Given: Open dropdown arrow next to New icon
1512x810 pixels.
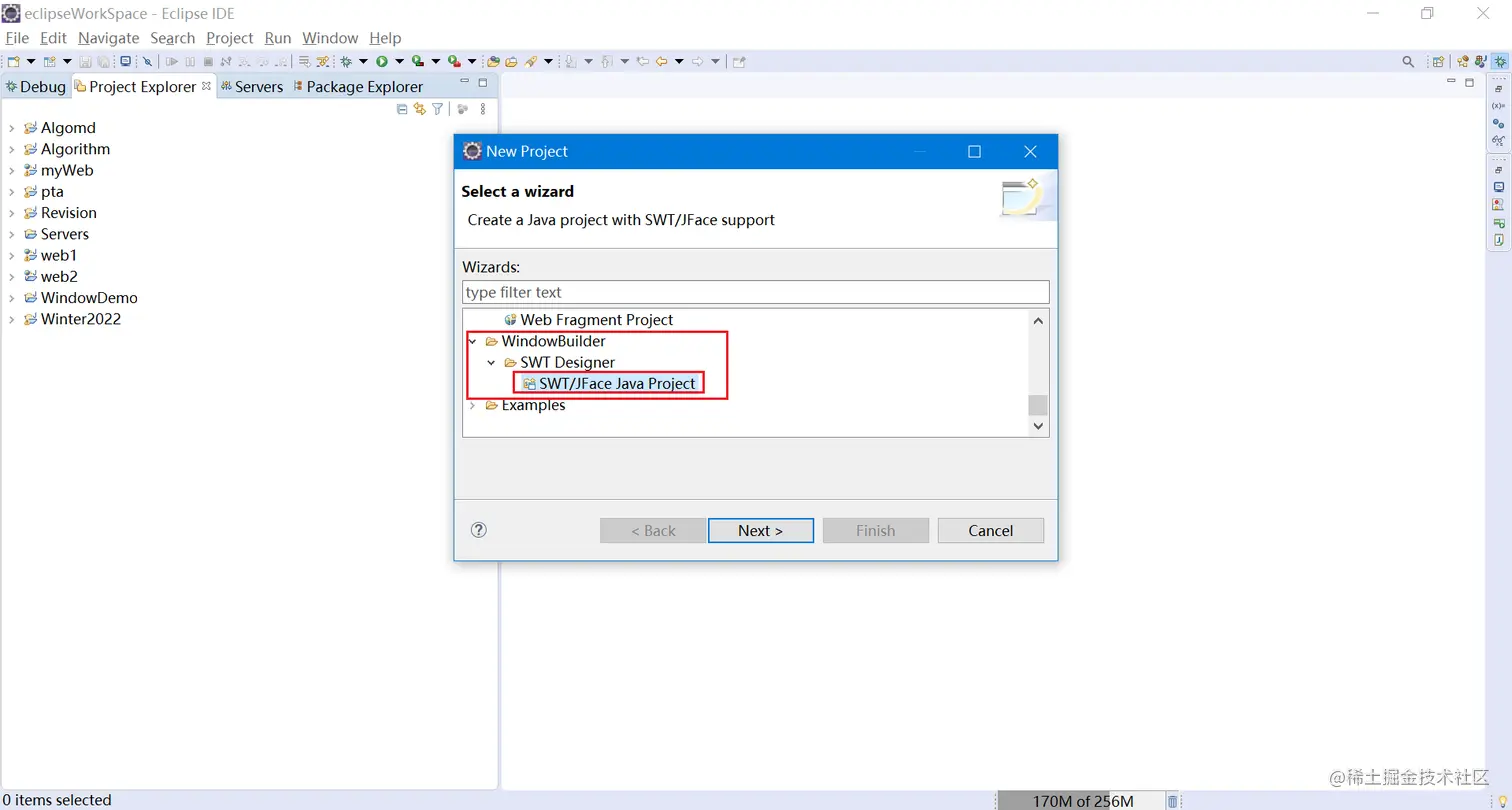Looking at the screenshot, I should 31,61.
